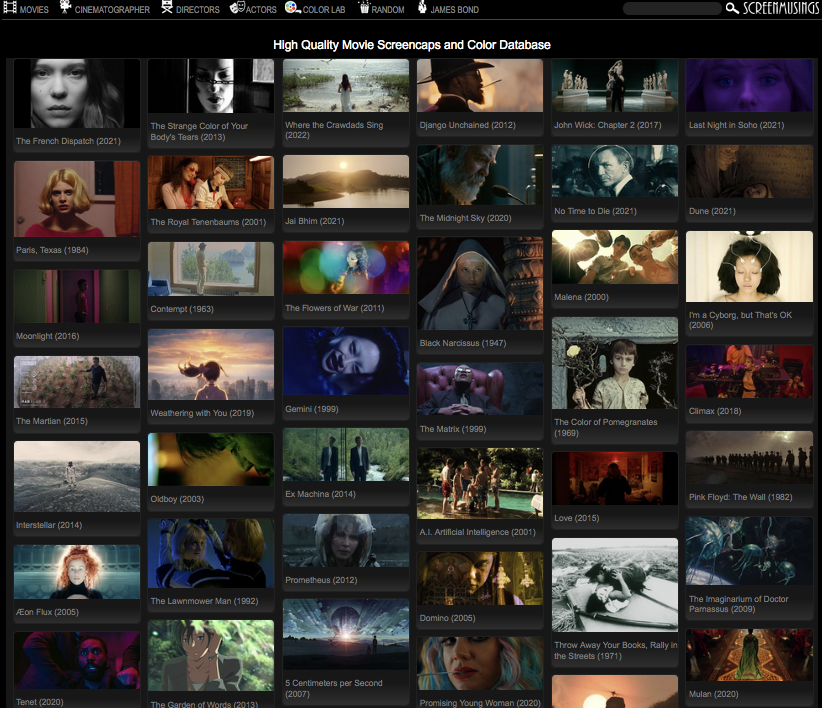
Task: Open the Prometheus (2012) link
Action: coord(321,580)
